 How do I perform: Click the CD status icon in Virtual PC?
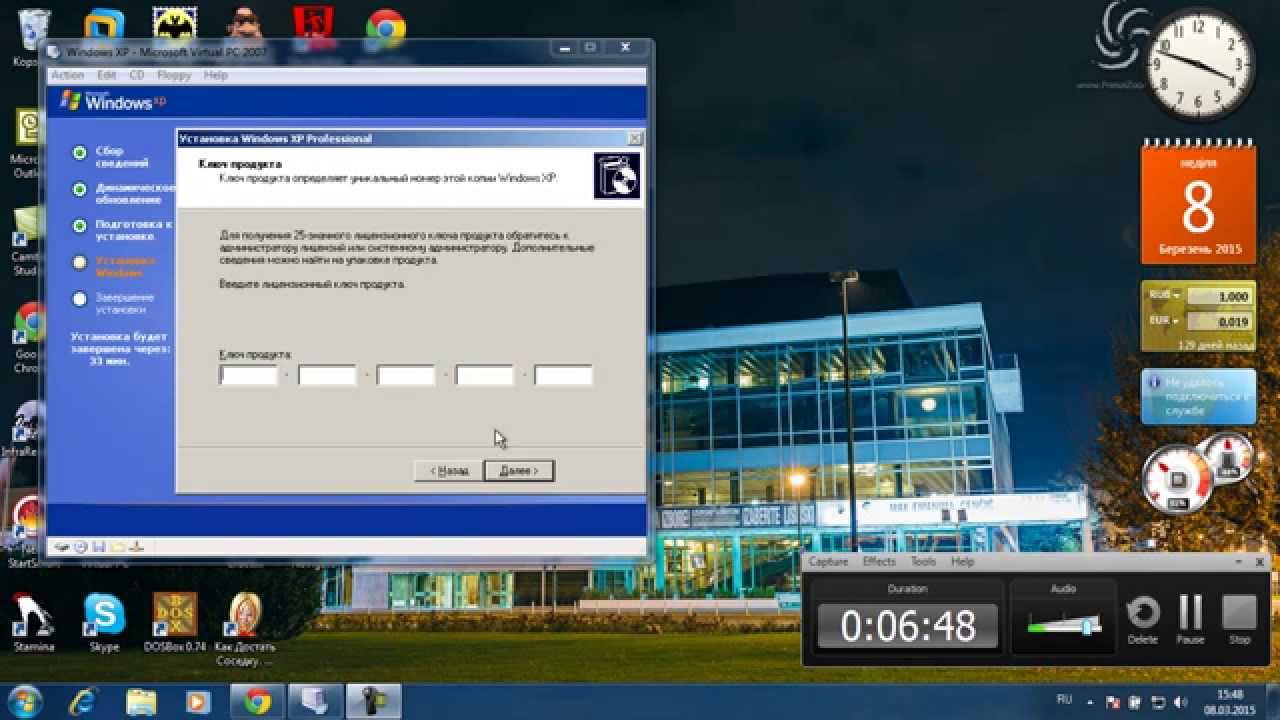click(82, 546)
